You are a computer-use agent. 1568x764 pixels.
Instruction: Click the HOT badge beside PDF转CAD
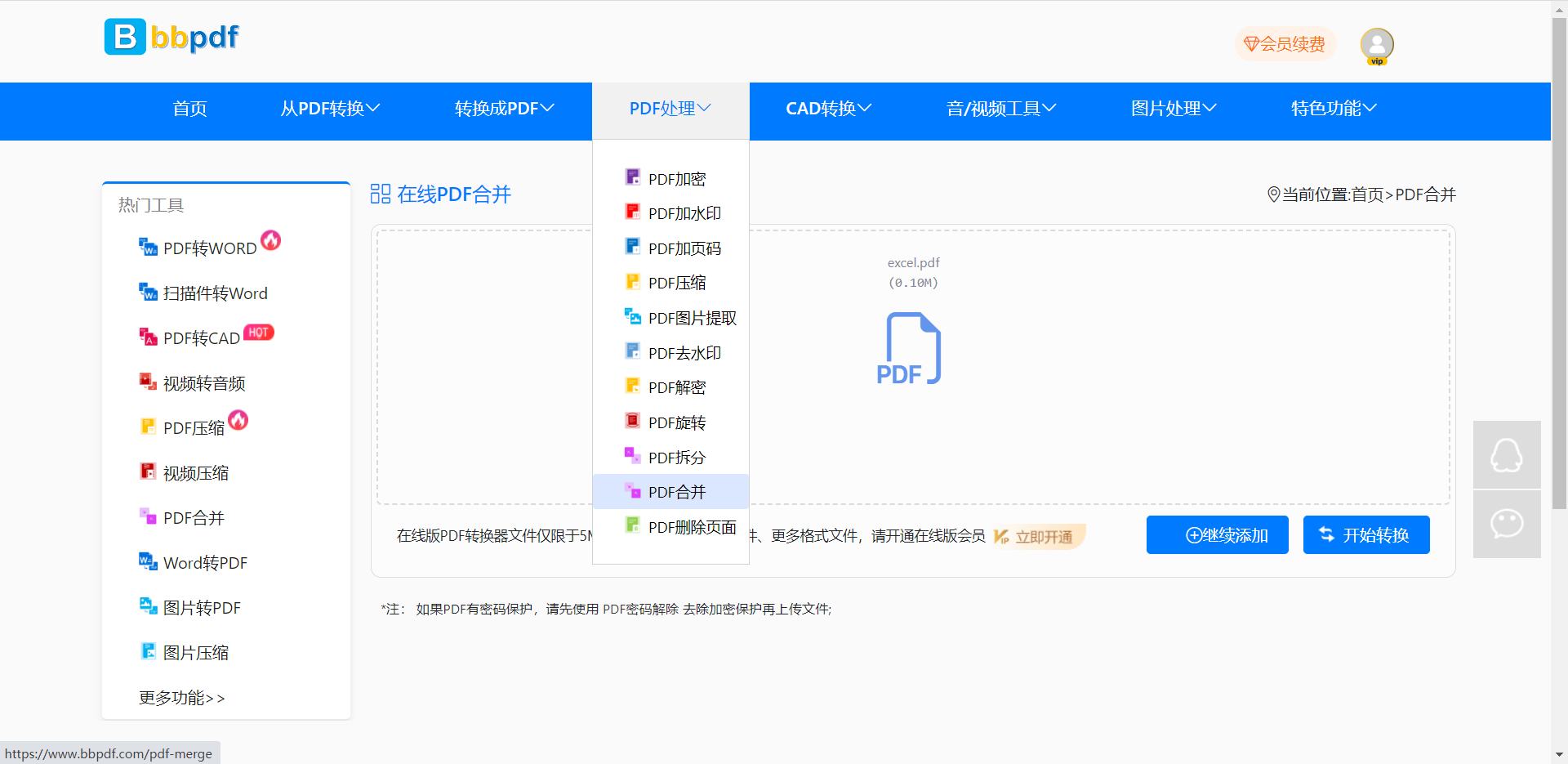pyautogui.click(x=259, y=333)
